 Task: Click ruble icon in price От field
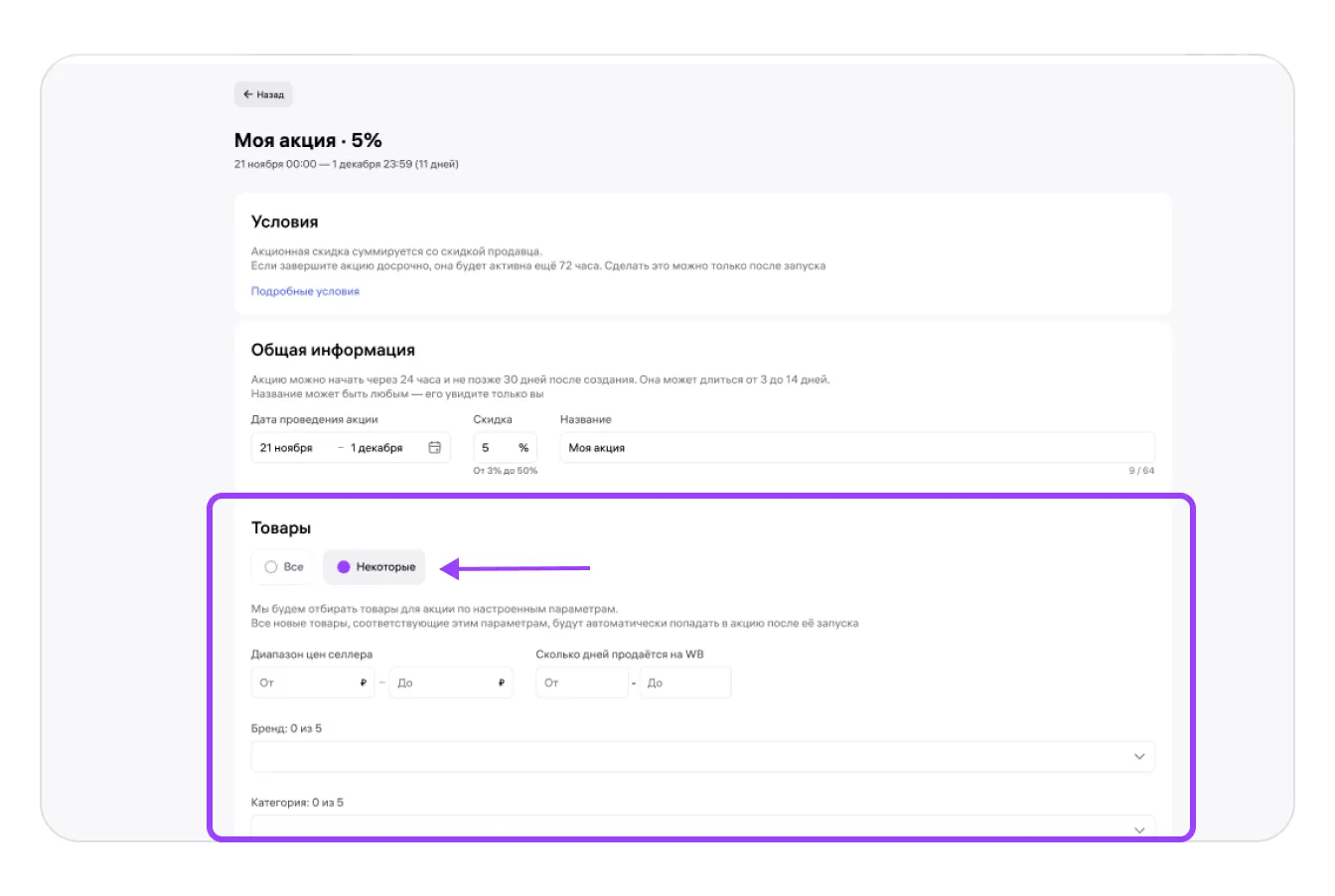click(x=364, y=682)
